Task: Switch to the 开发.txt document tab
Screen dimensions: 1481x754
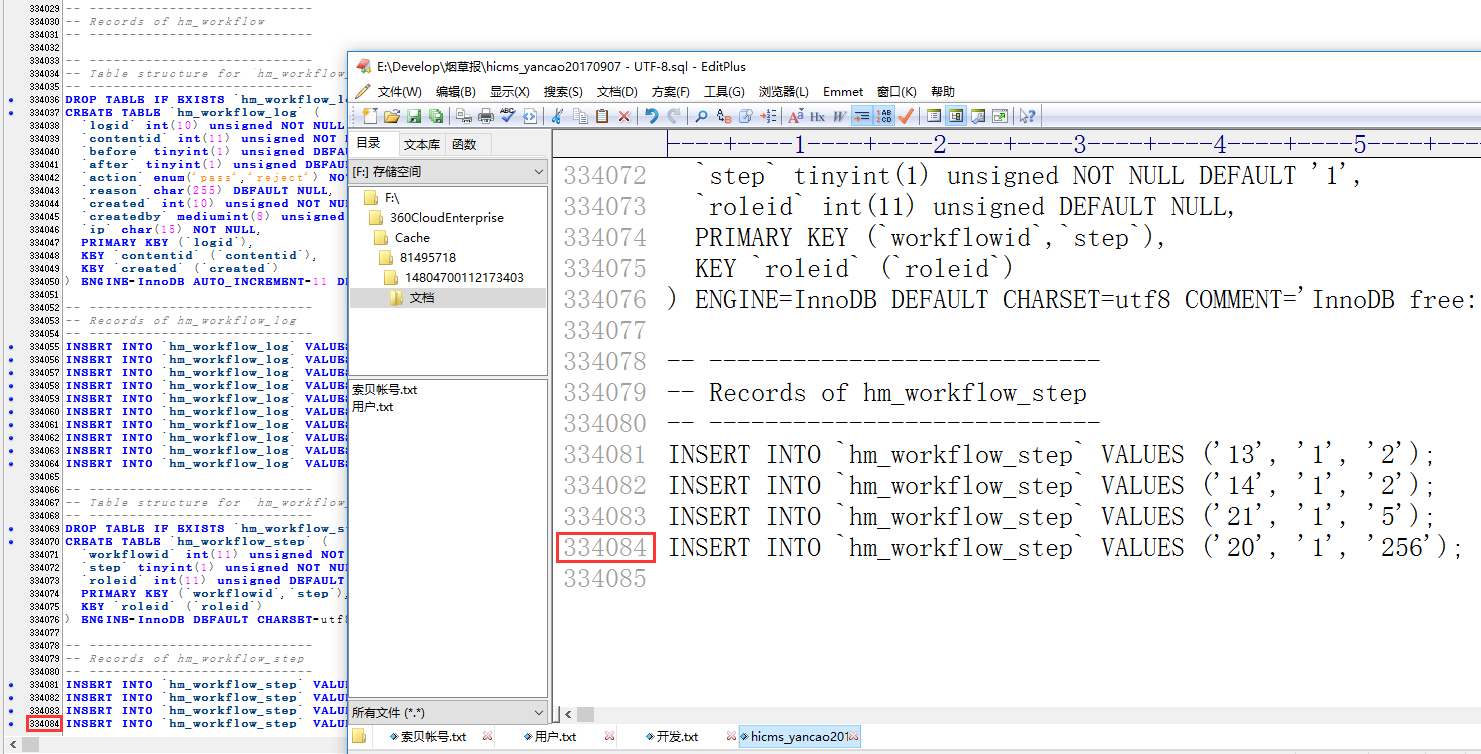Action: point(676,737)
